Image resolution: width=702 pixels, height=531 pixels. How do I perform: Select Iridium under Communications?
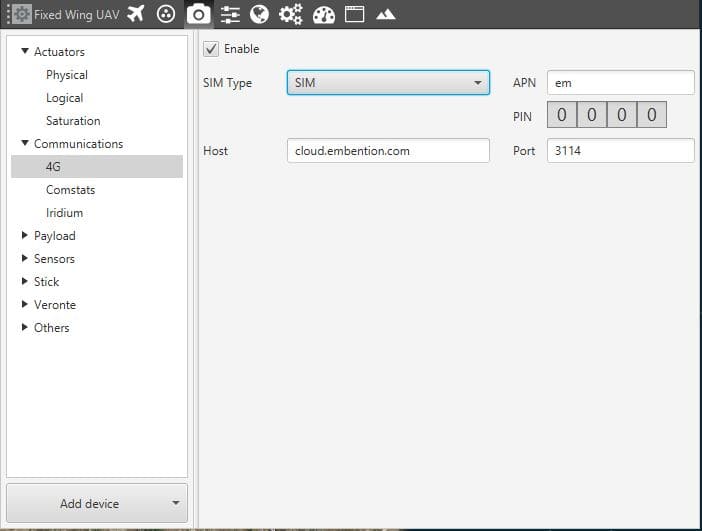tap(64, 213)
